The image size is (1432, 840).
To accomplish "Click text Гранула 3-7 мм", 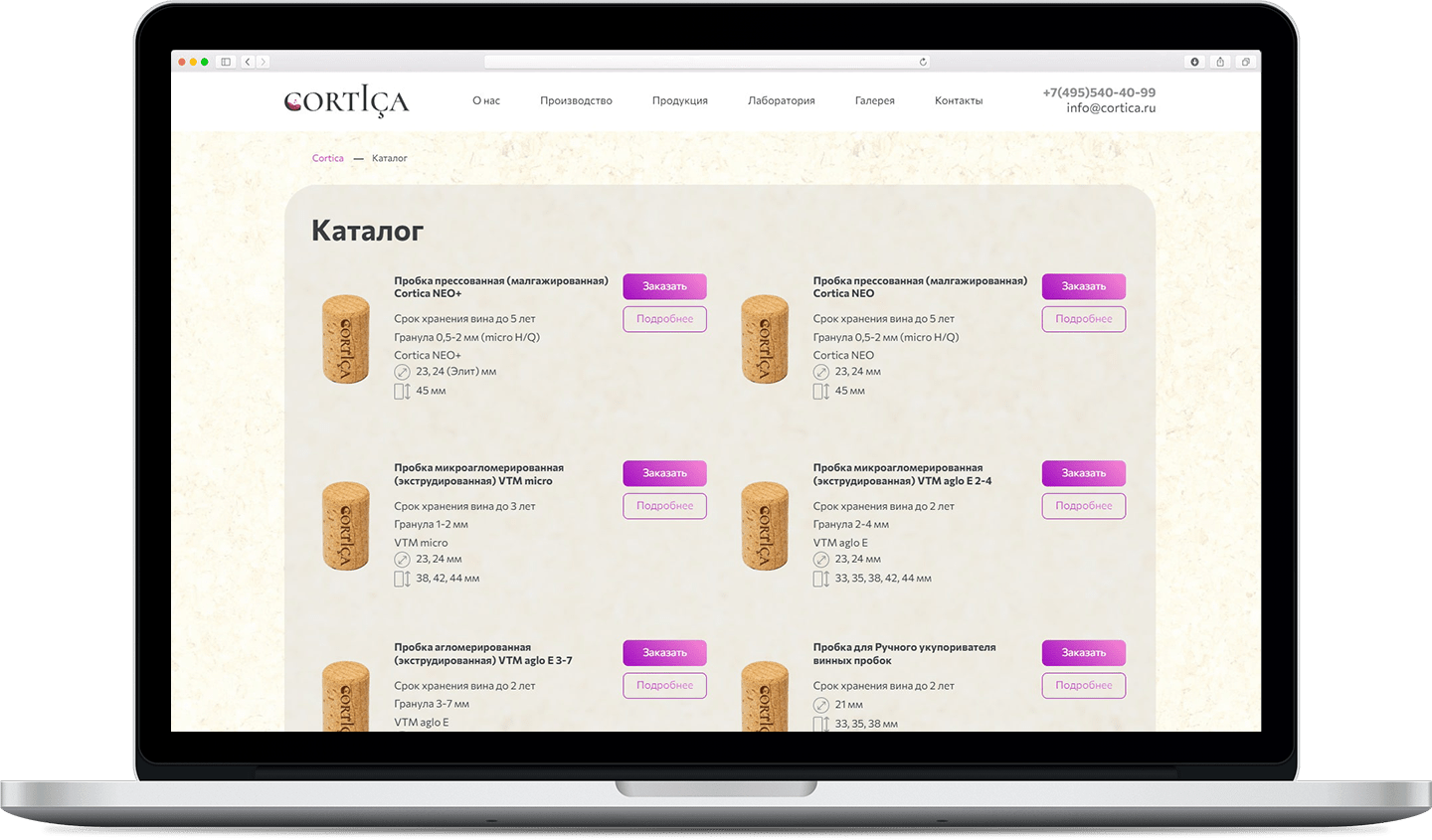I will click(x=432, y=704).
